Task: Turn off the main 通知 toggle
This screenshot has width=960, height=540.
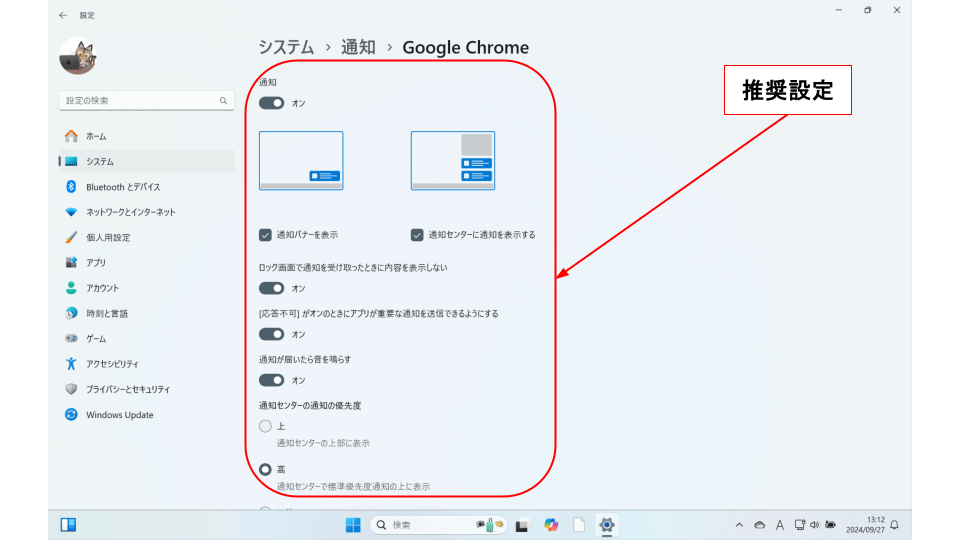Action: (271, 103)
